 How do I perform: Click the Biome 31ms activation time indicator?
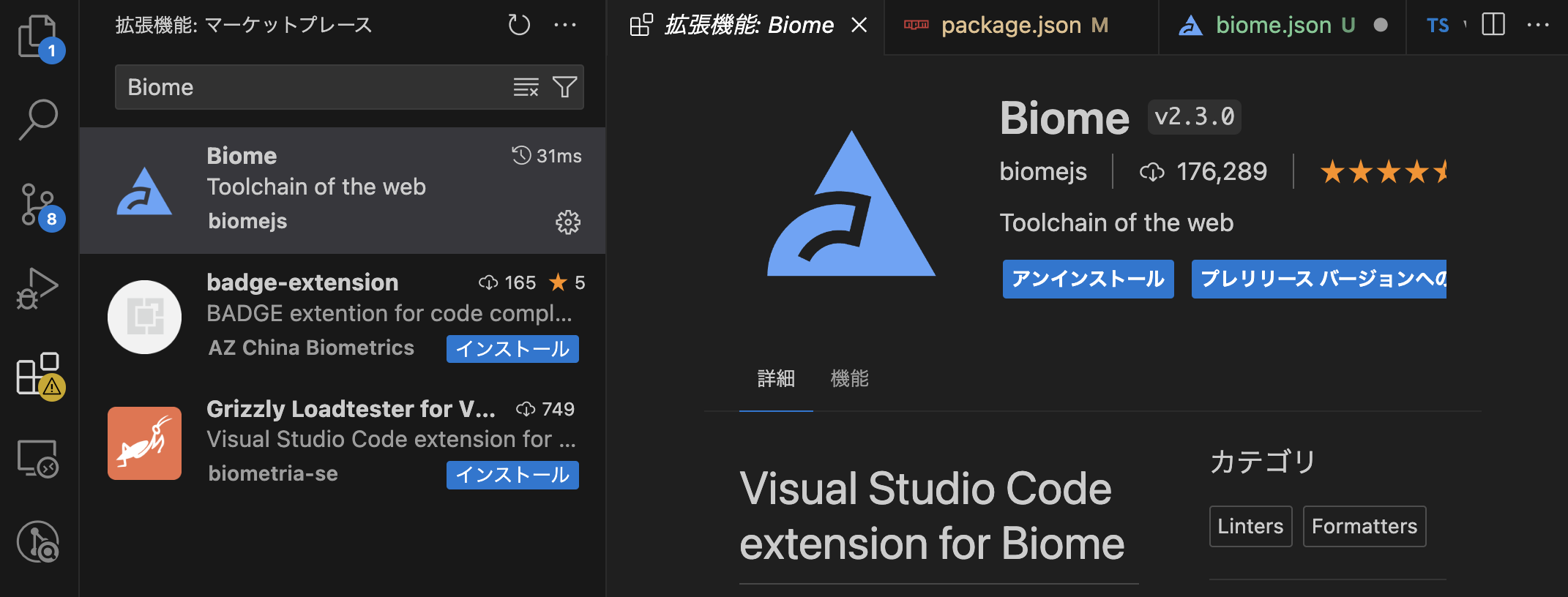[x=547, y=156]
